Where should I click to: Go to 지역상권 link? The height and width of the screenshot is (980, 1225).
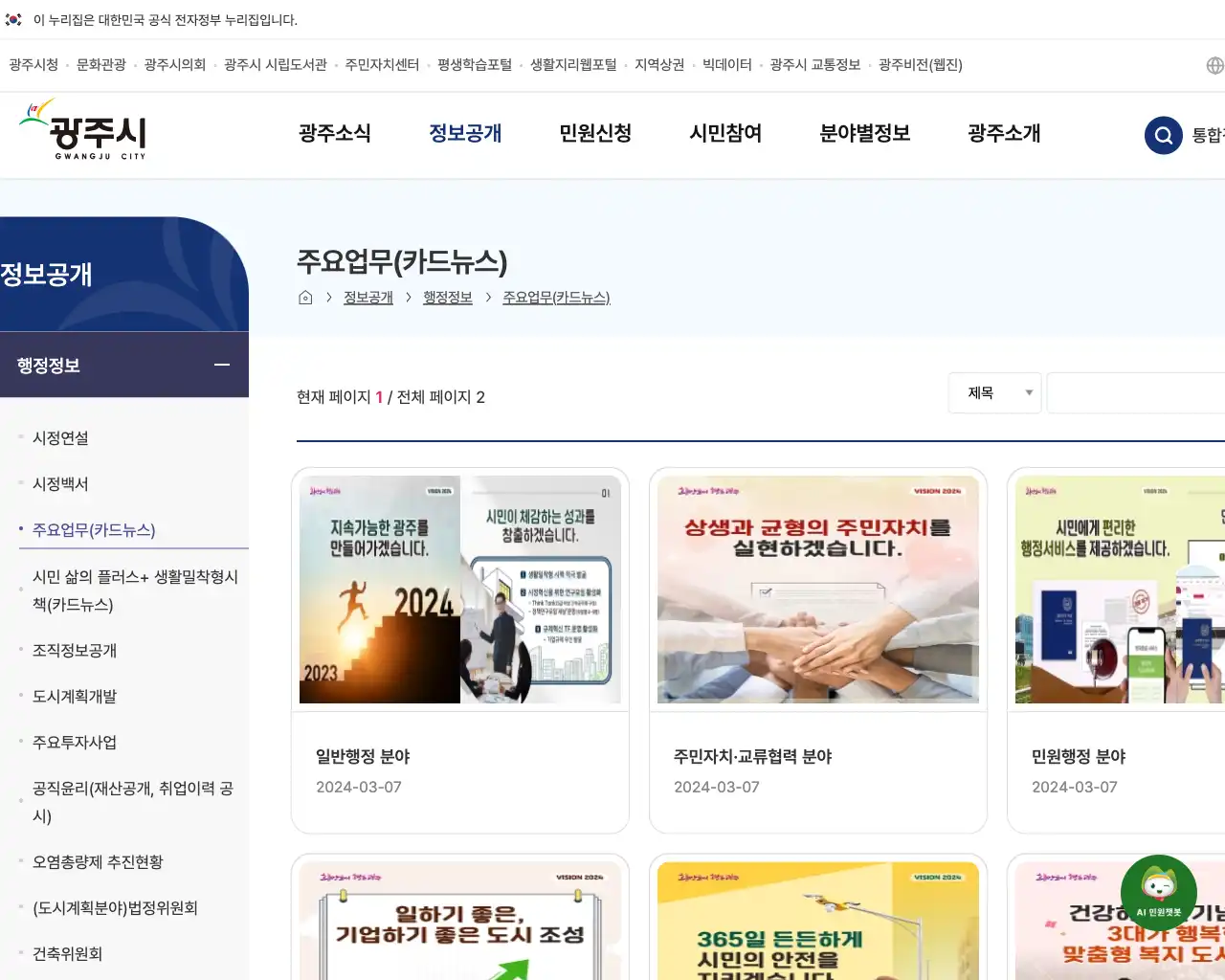[659, 65]
